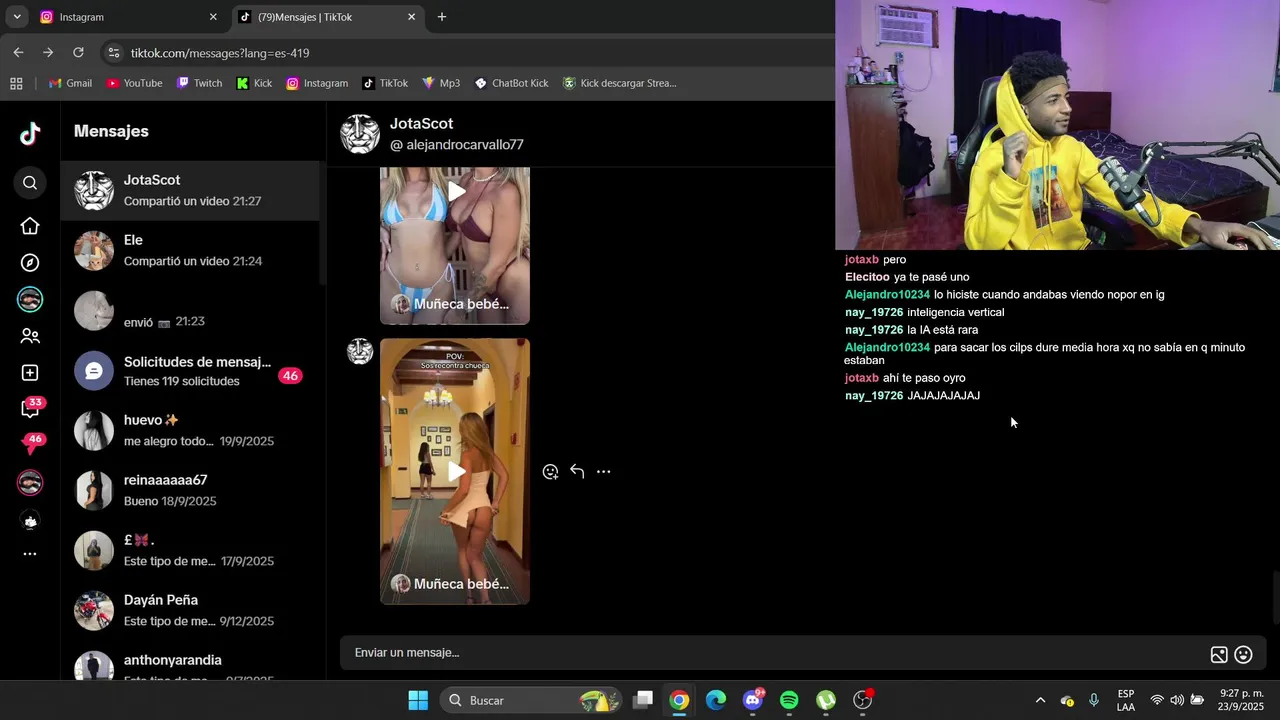Open Microsoft Edge from taskbar
This screenshot has width=1280, height=720.
[716, 700]
